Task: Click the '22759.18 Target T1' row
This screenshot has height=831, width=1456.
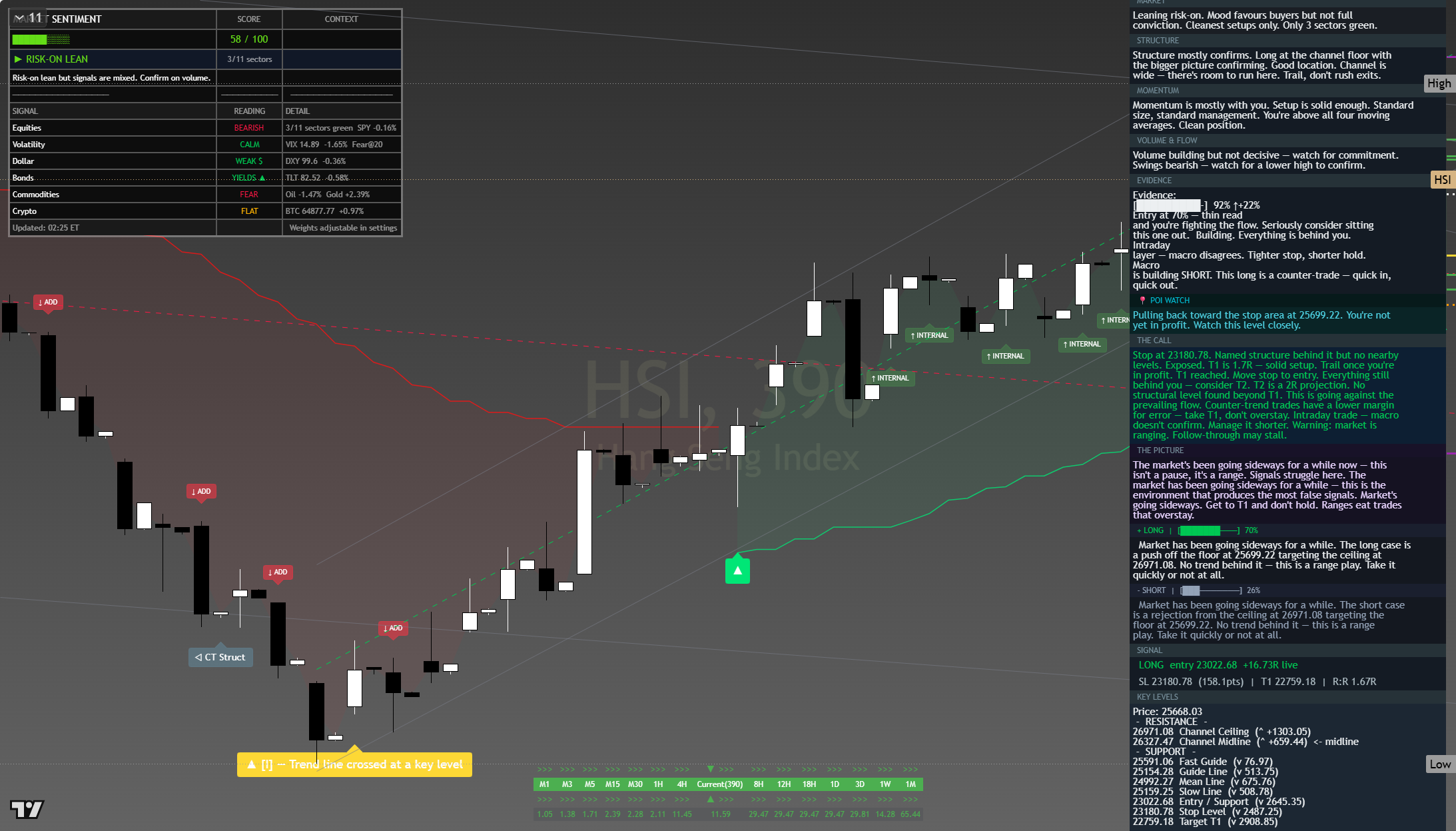Action: click(x=1205, y=822)
